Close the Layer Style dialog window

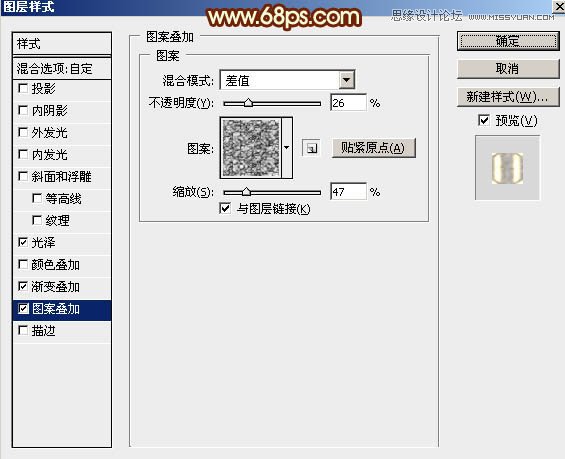pyautogui.click(x=559, y=6)
